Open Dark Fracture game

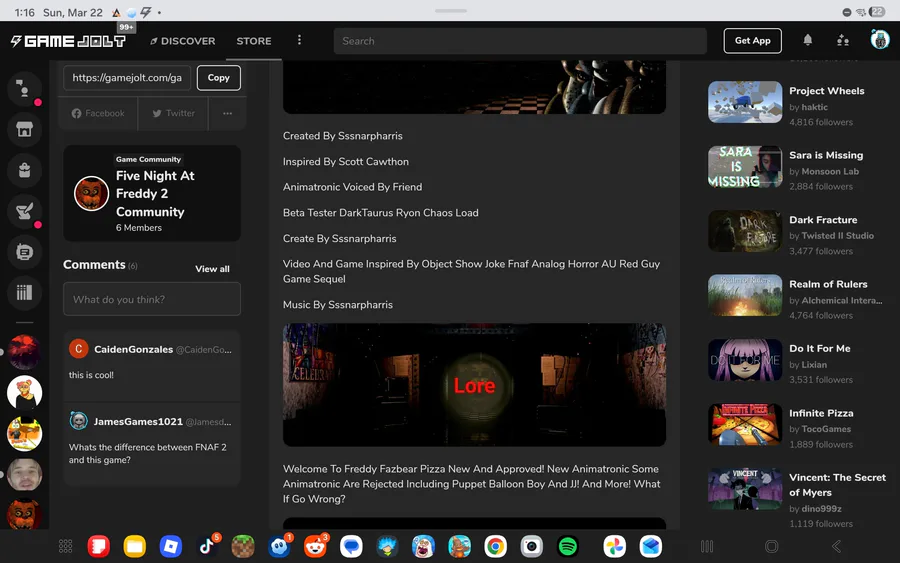[823, 220]
